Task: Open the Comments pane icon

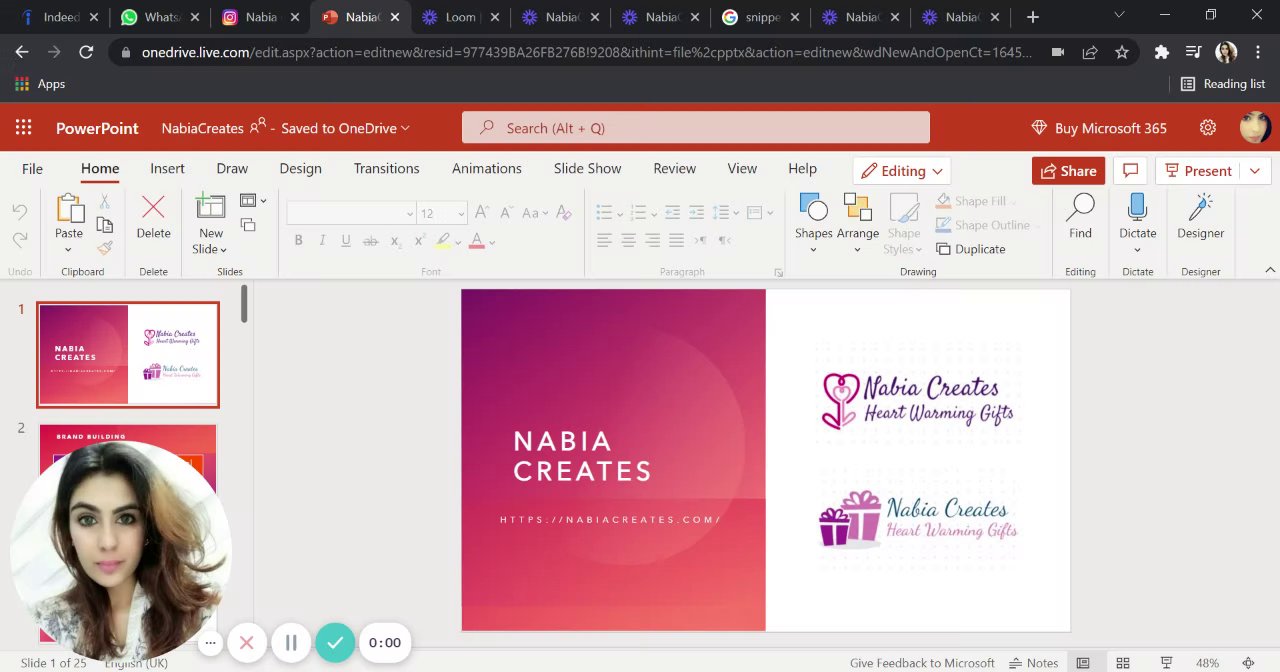Action: click(1130, 171)
